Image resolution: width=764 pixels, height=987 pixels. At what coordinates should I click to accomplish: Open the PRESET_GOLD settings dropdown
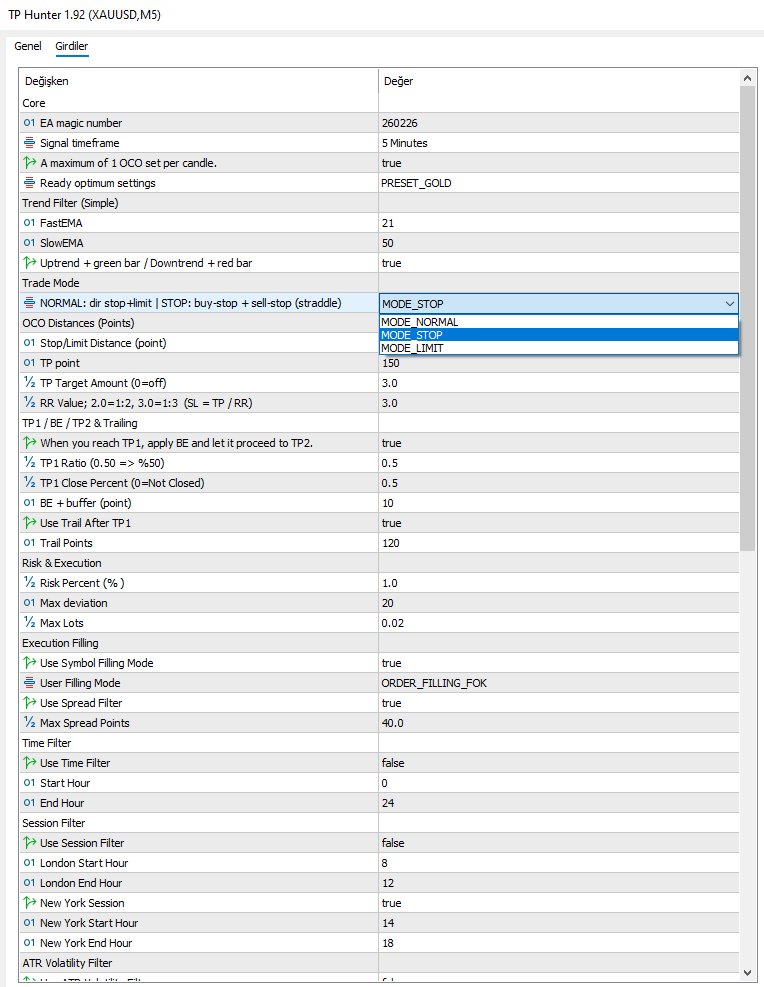(x=559, y=183)
